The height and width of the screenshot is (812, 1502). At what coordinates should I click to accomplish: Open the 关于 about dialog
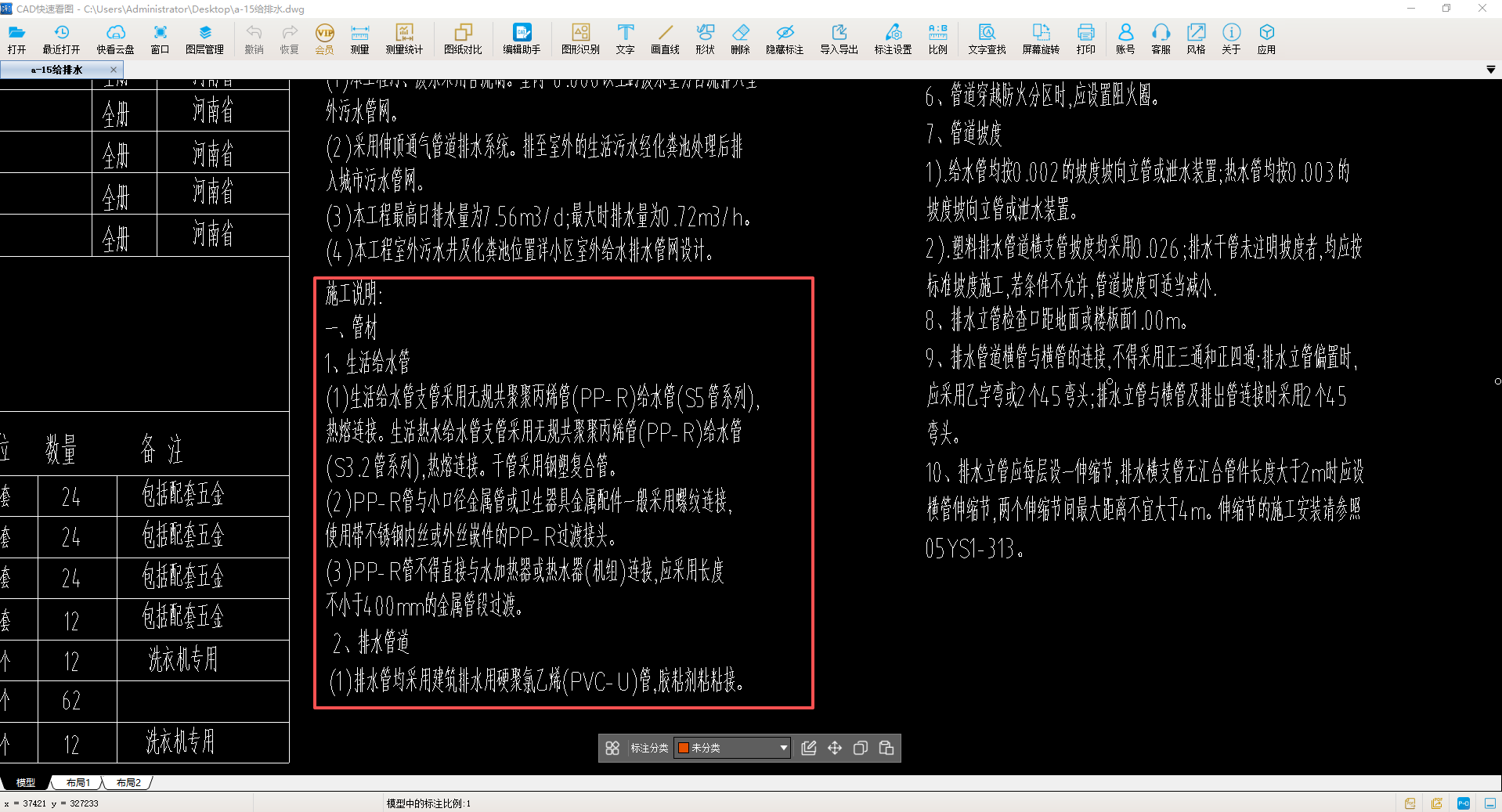point(1231,38)
